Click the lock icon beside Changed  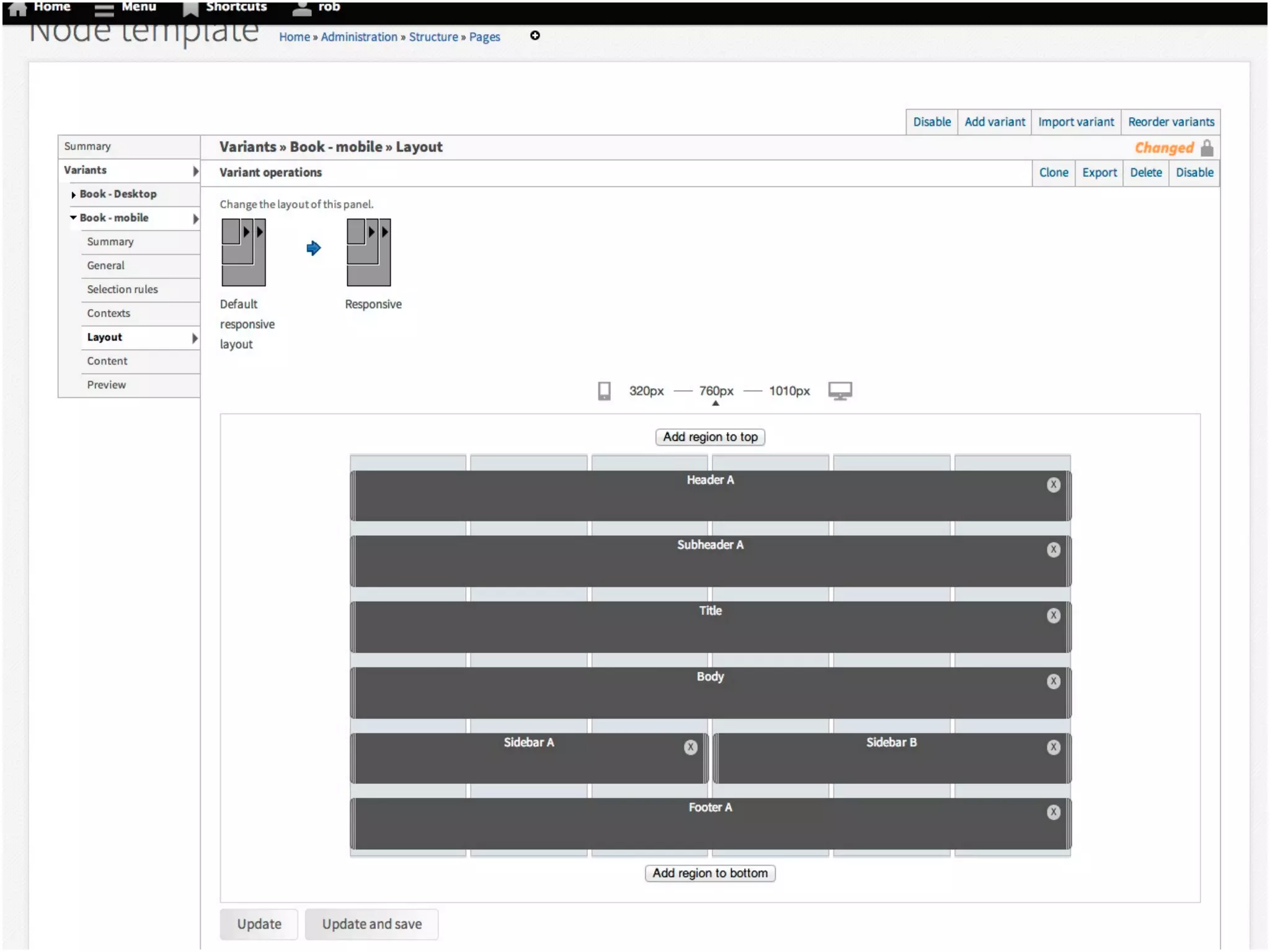tap(1207, 148)
